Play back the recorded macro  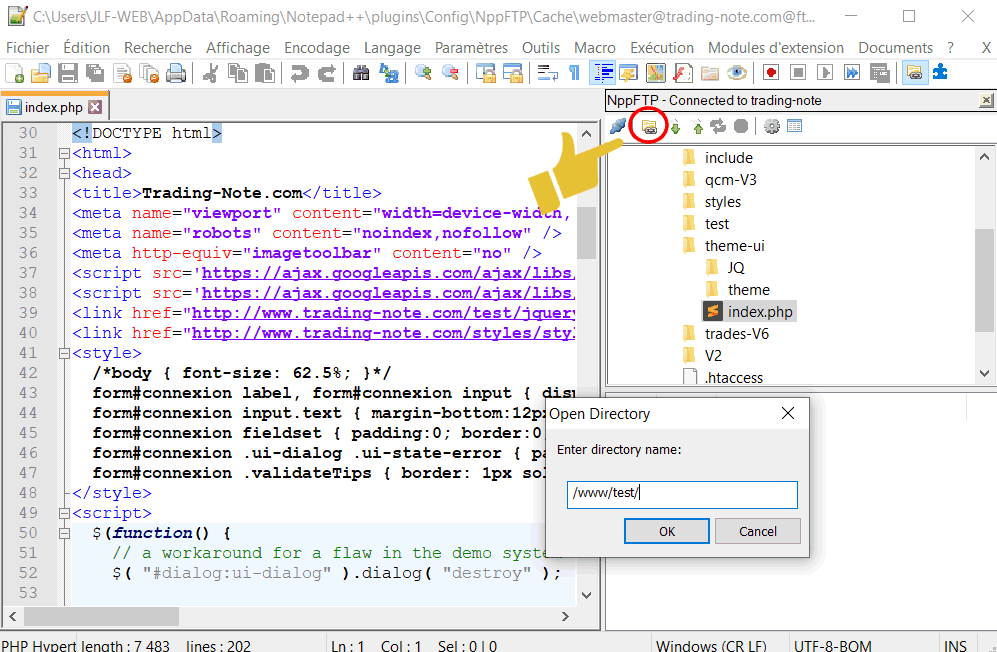click(x=825, y=73)
